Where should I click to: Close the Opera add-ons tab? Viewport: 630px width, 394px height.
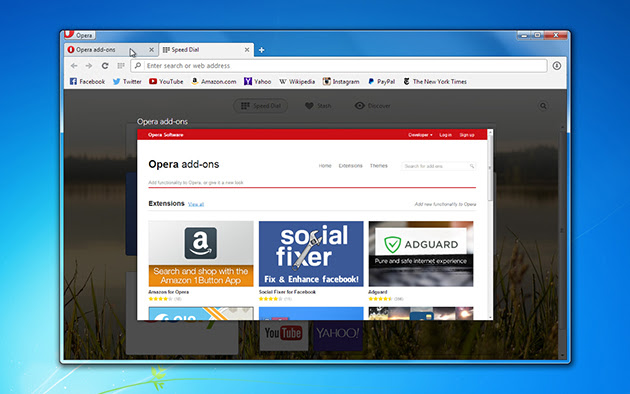(x=151, y=50)
